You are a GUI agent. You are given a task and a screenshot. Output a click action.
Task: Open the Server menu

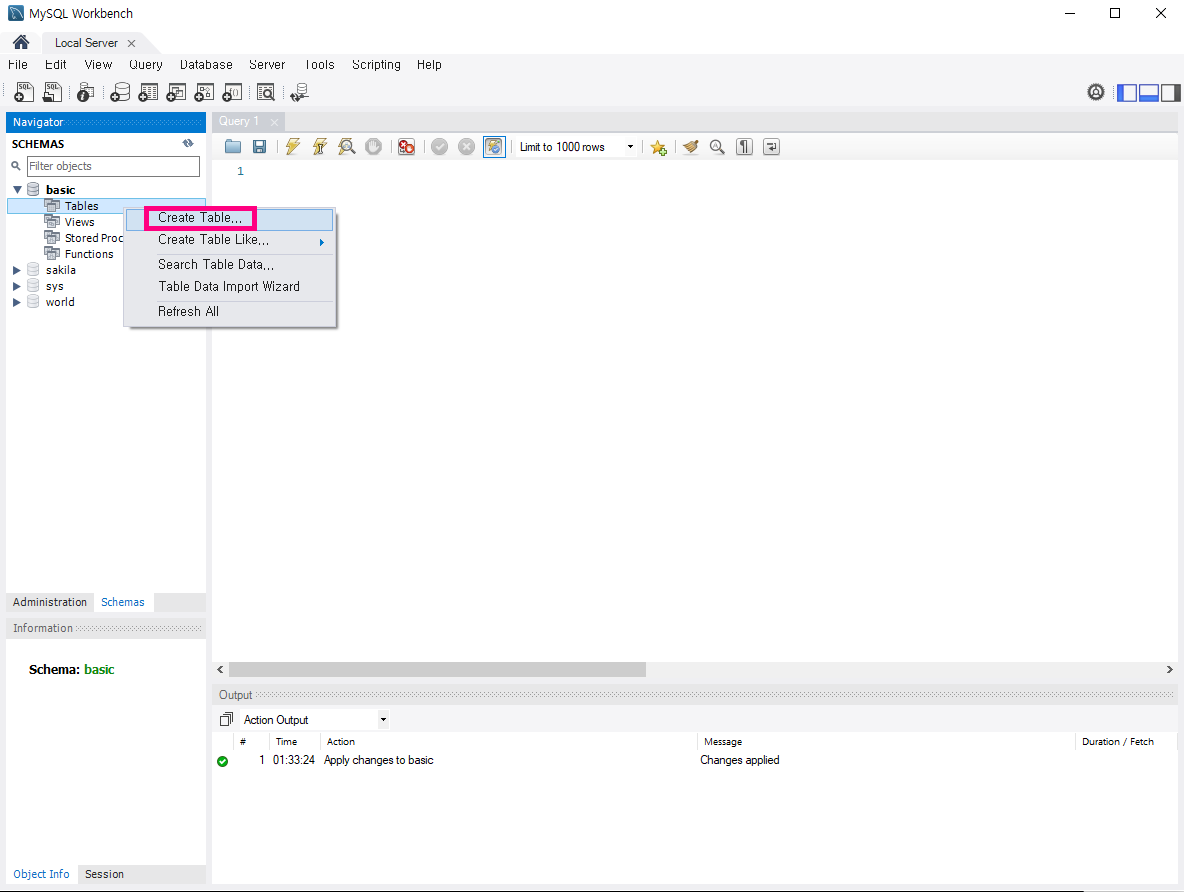coord(267,65)
